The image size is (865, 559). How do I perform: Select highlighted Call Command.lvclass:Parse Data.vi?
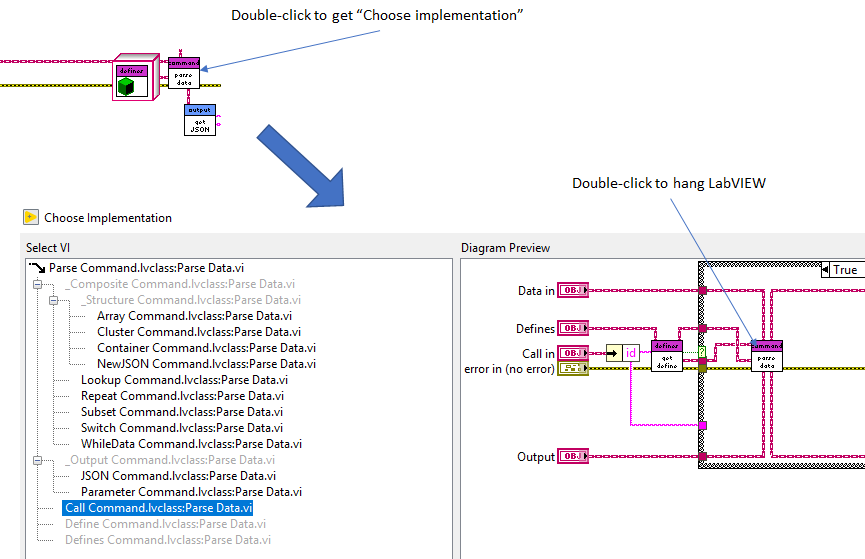pos(158,508)
